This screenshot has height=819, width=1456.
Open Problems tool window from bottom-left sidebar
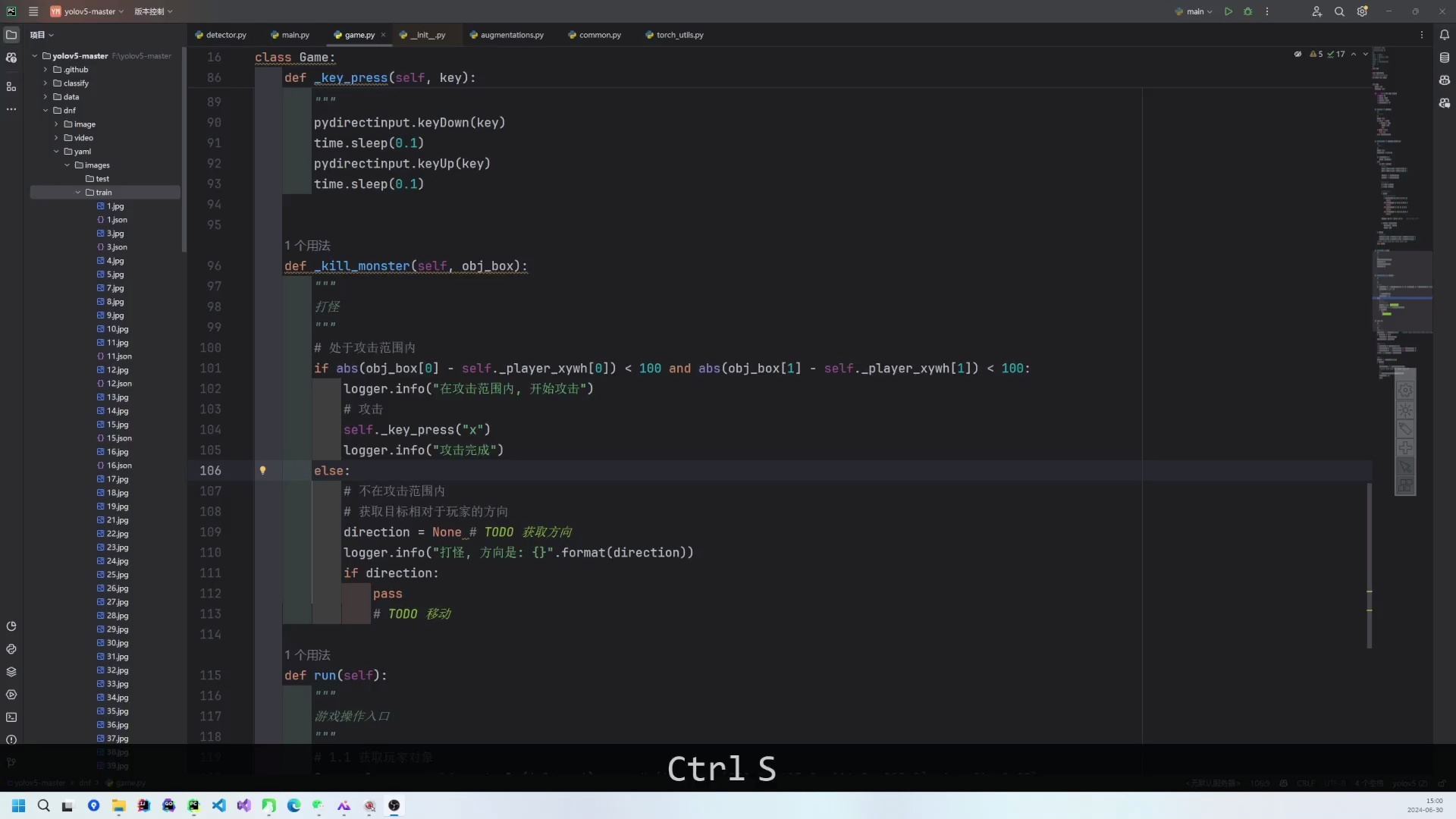tap(11, 740)
